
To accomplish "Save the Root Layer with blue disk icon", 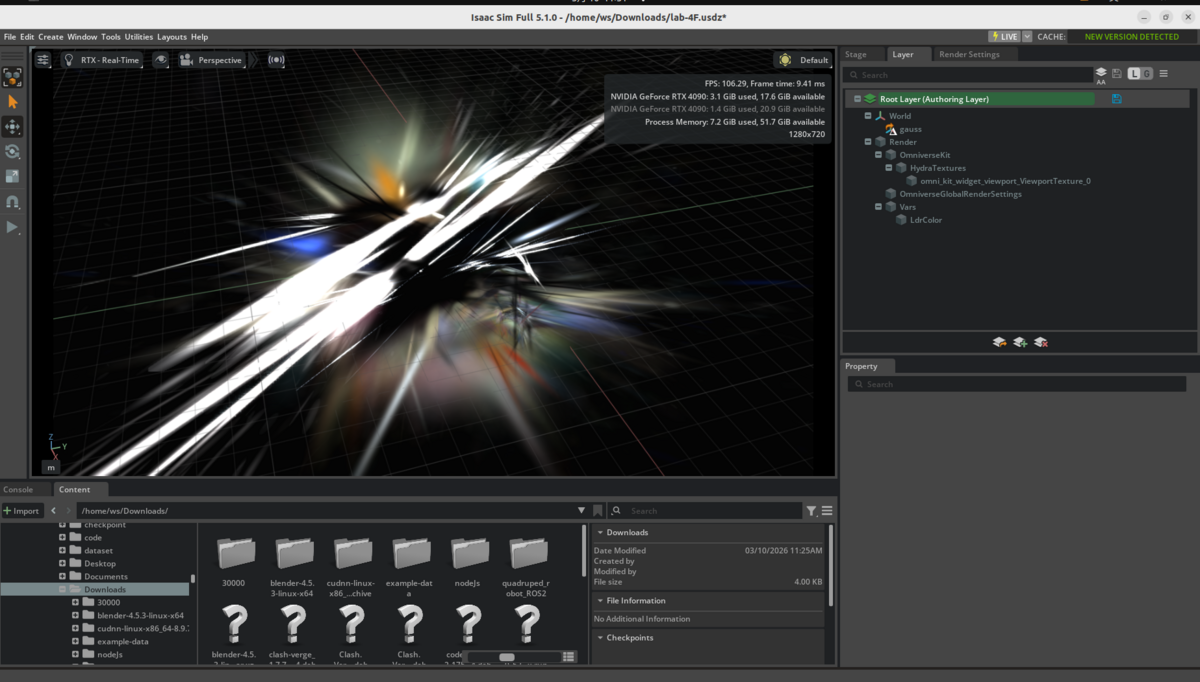I will point(1116,99).
